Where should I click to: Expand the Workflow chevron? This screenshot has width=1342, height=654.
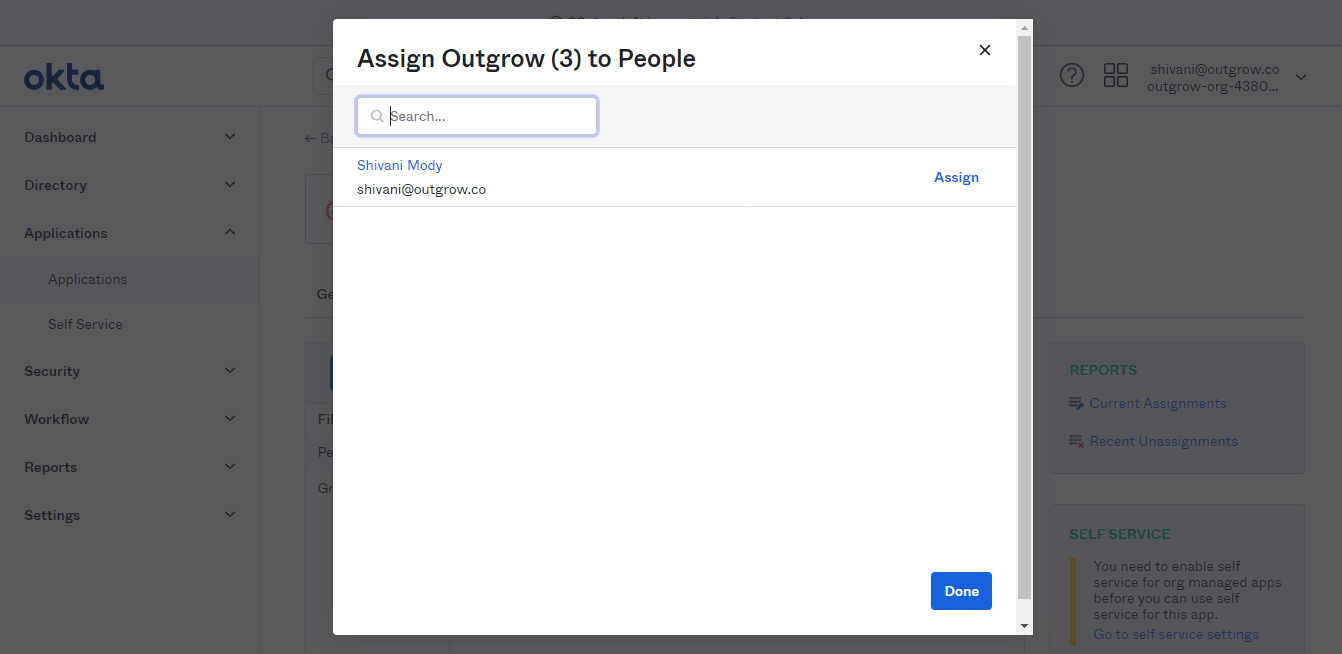coord(230,418)
